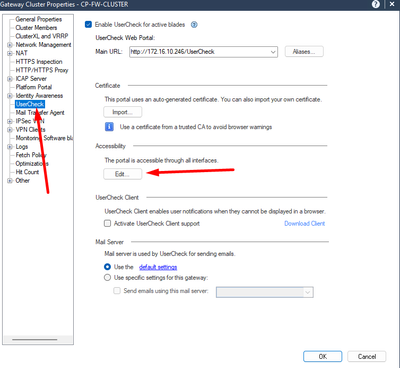
Task: Click the Accessibility Edit button
Action: (x=123, y=174)
